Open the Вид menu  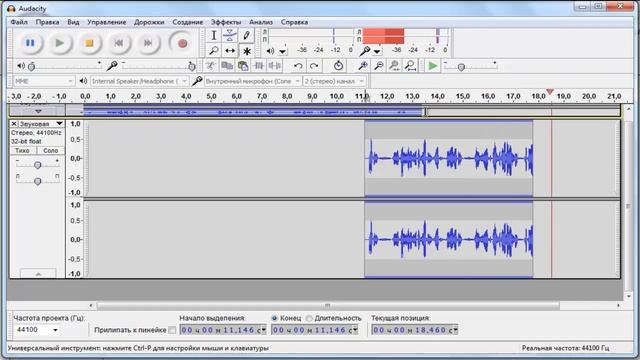(x=73, y=22)
